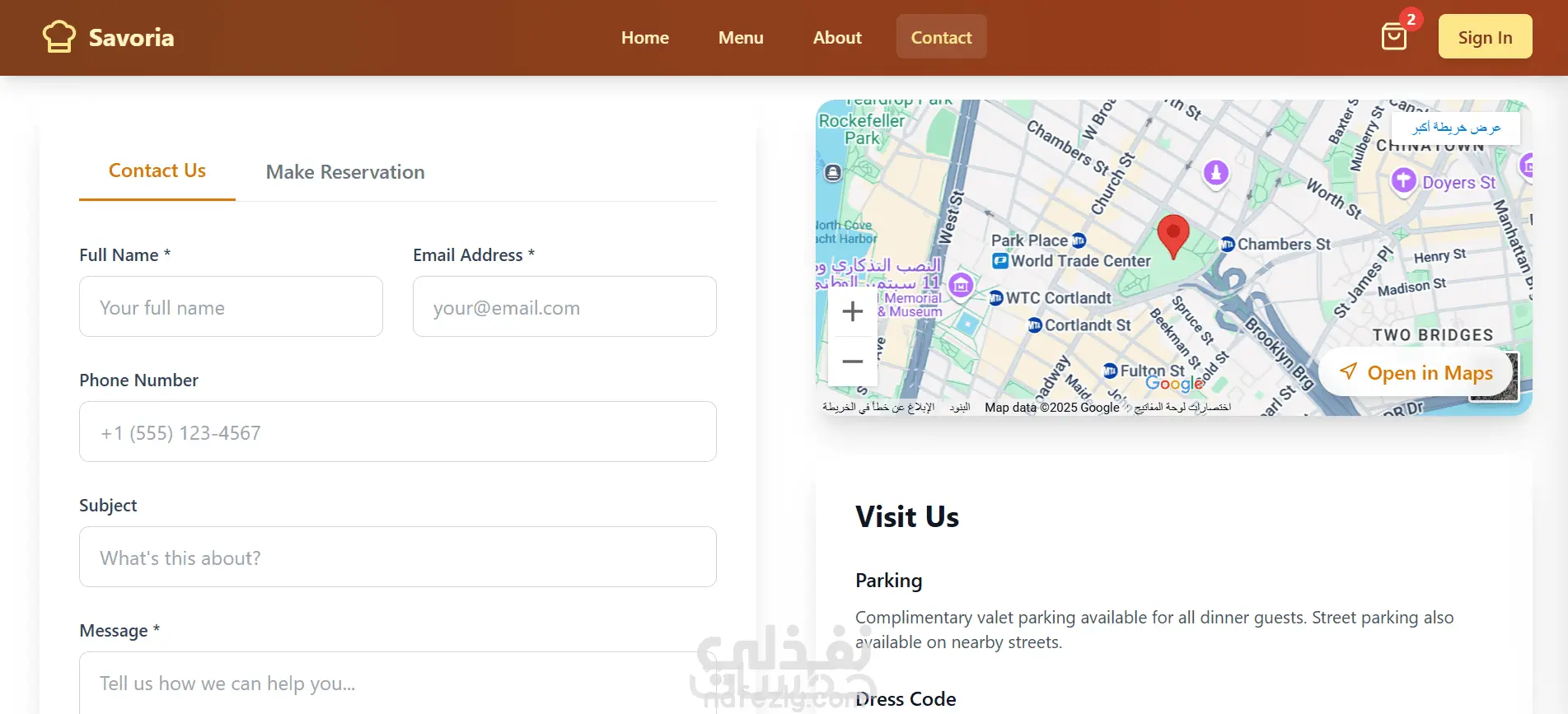Open the Menu page in navigation

[x=741, y=37]
